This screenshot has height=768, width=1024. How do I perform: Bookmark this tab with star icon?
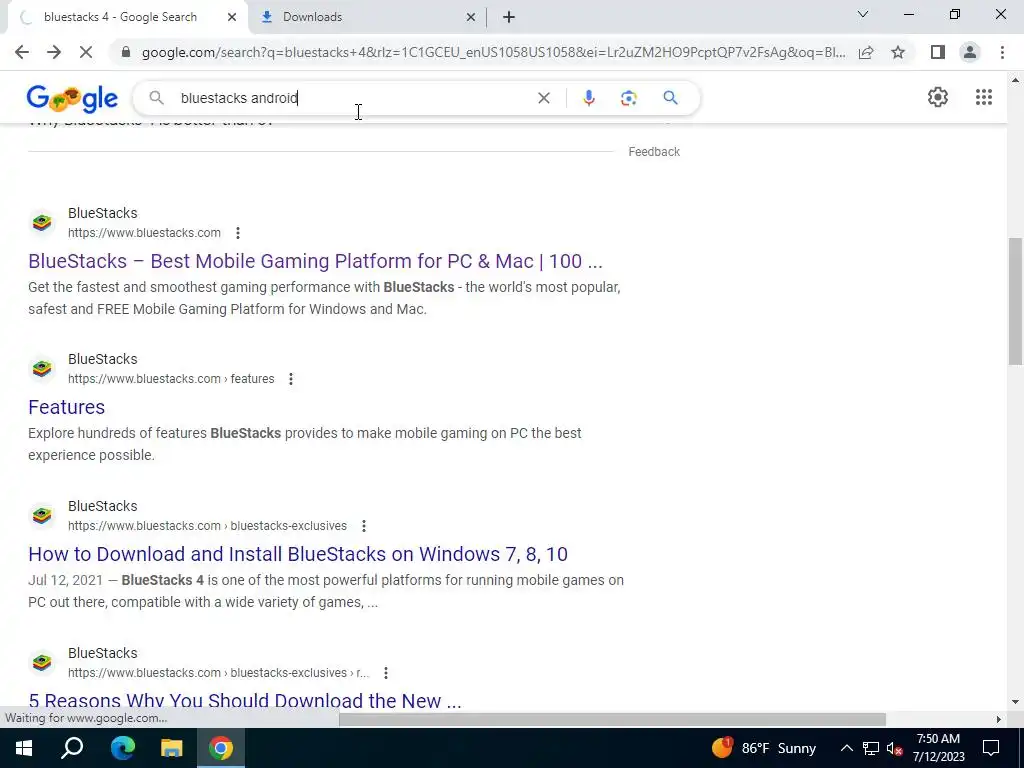898,52
